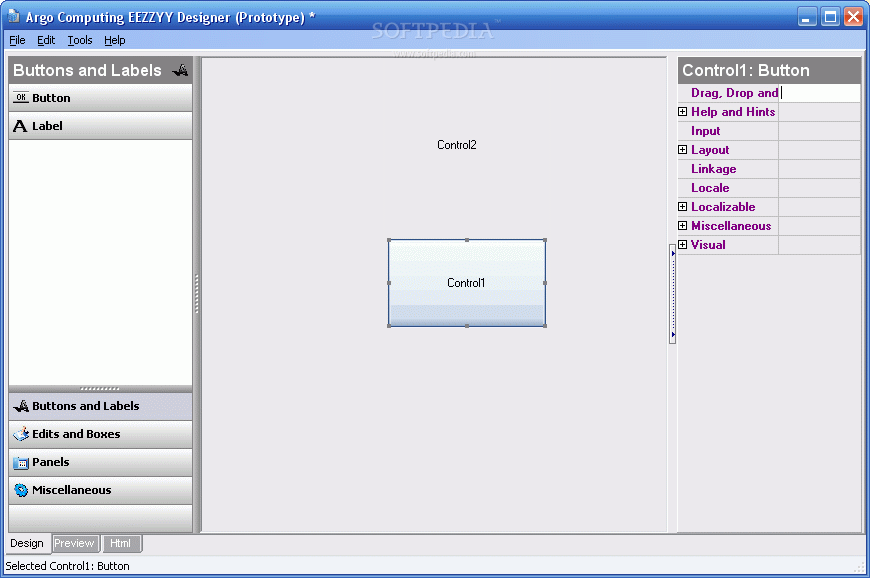Click the icon in the Buttons and Labels header
This screenshot has height=578, width=870.
coord(180,70)
